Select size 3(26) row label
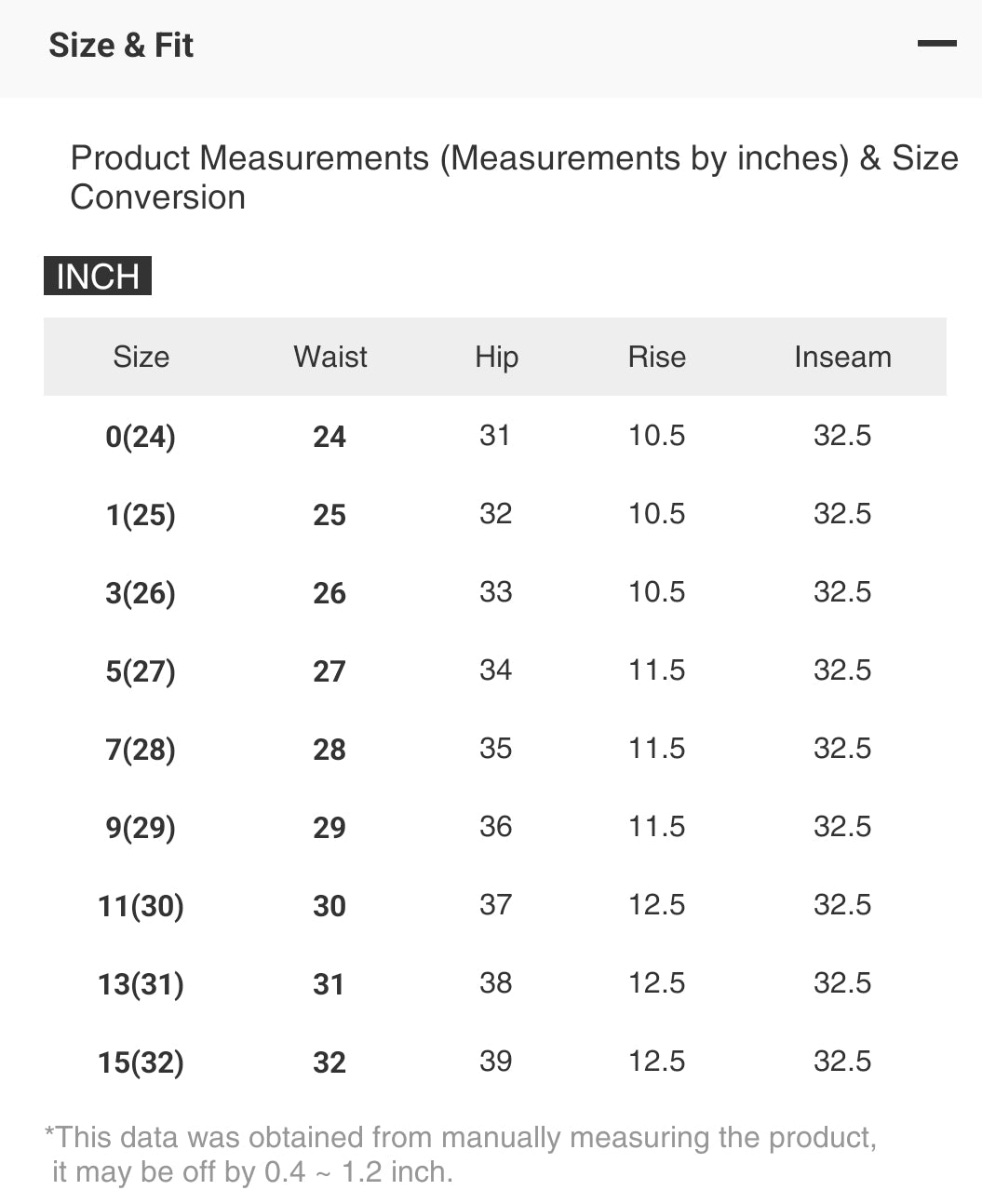The image size is (982, 1204). (x=141, y=592)
